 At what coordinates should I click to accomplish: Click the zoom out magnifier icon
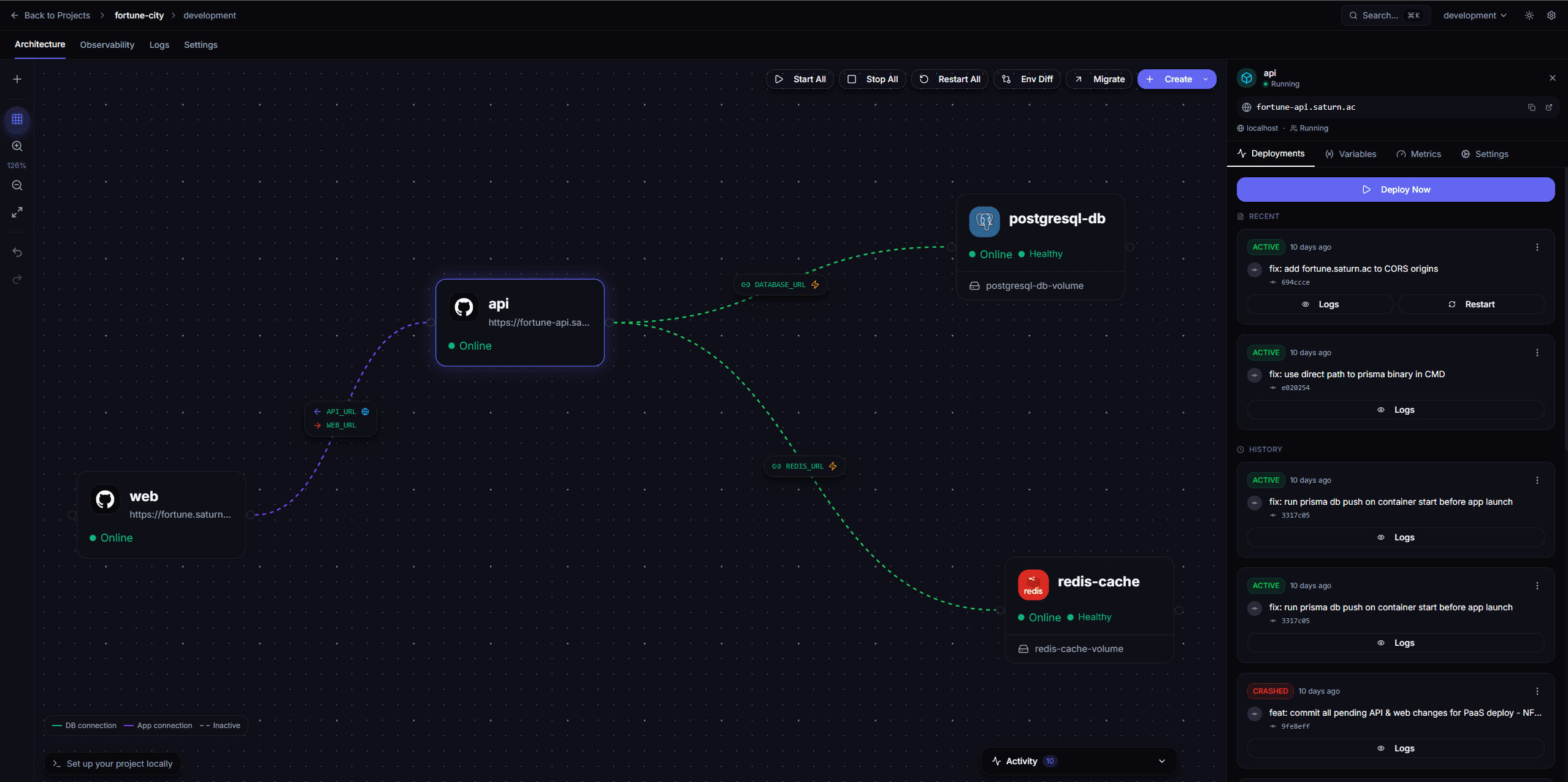coord(17,185)
